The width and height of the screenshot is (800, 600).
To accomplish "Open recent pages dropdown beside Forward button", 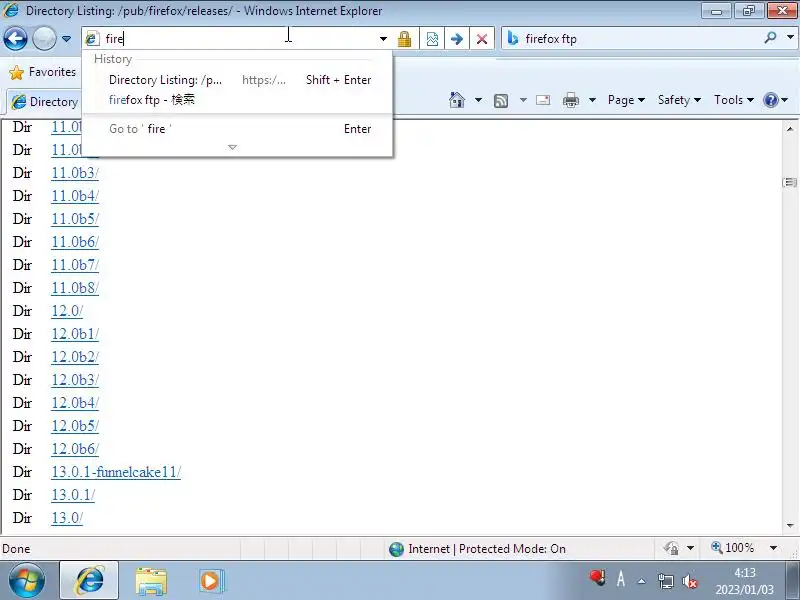I will pyautogui.click(x=66, y=39).
